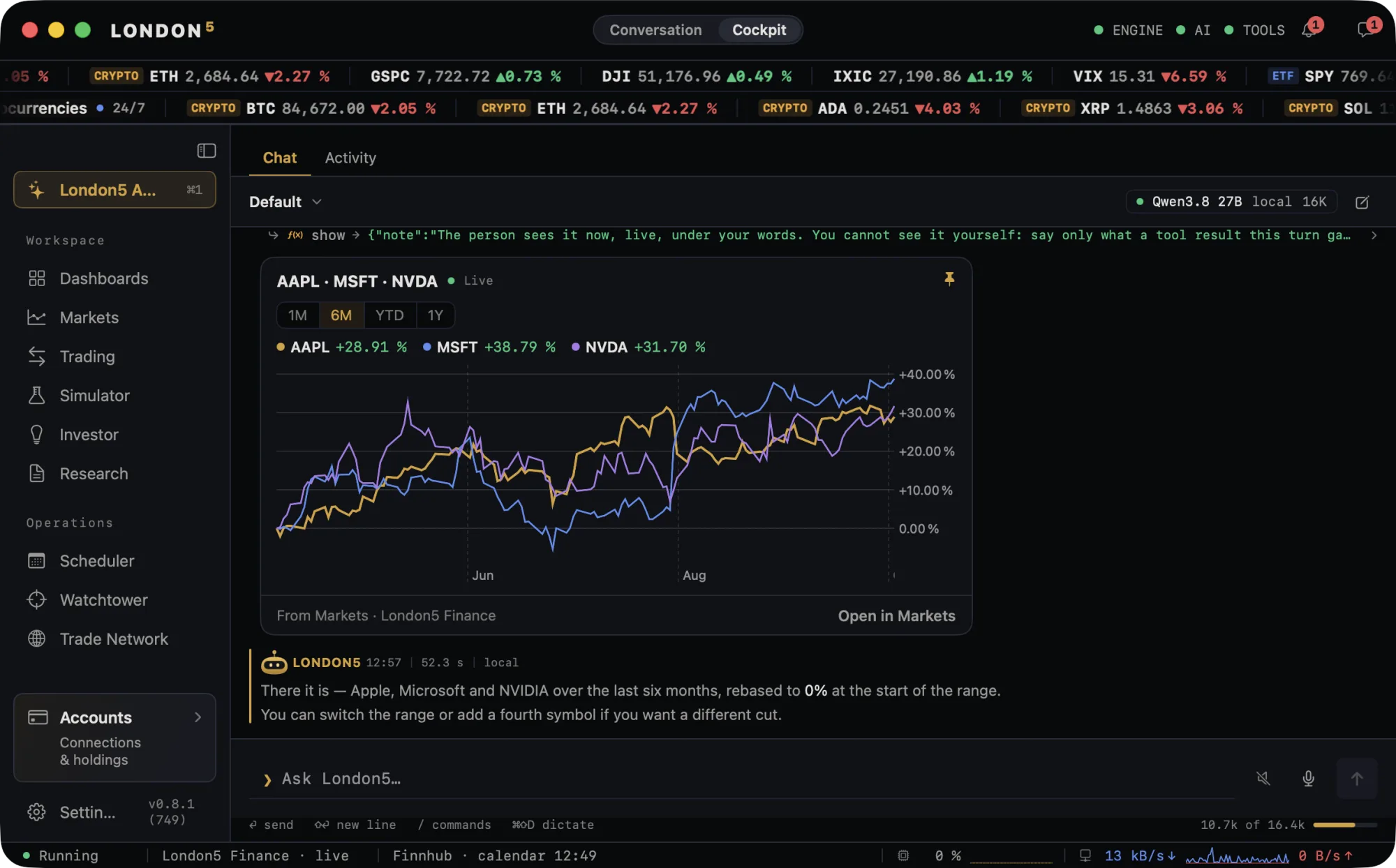Open the Qwen3.8 27B model selector
The height and width of the screenshot is (868, 1396).
point(1231,202)
